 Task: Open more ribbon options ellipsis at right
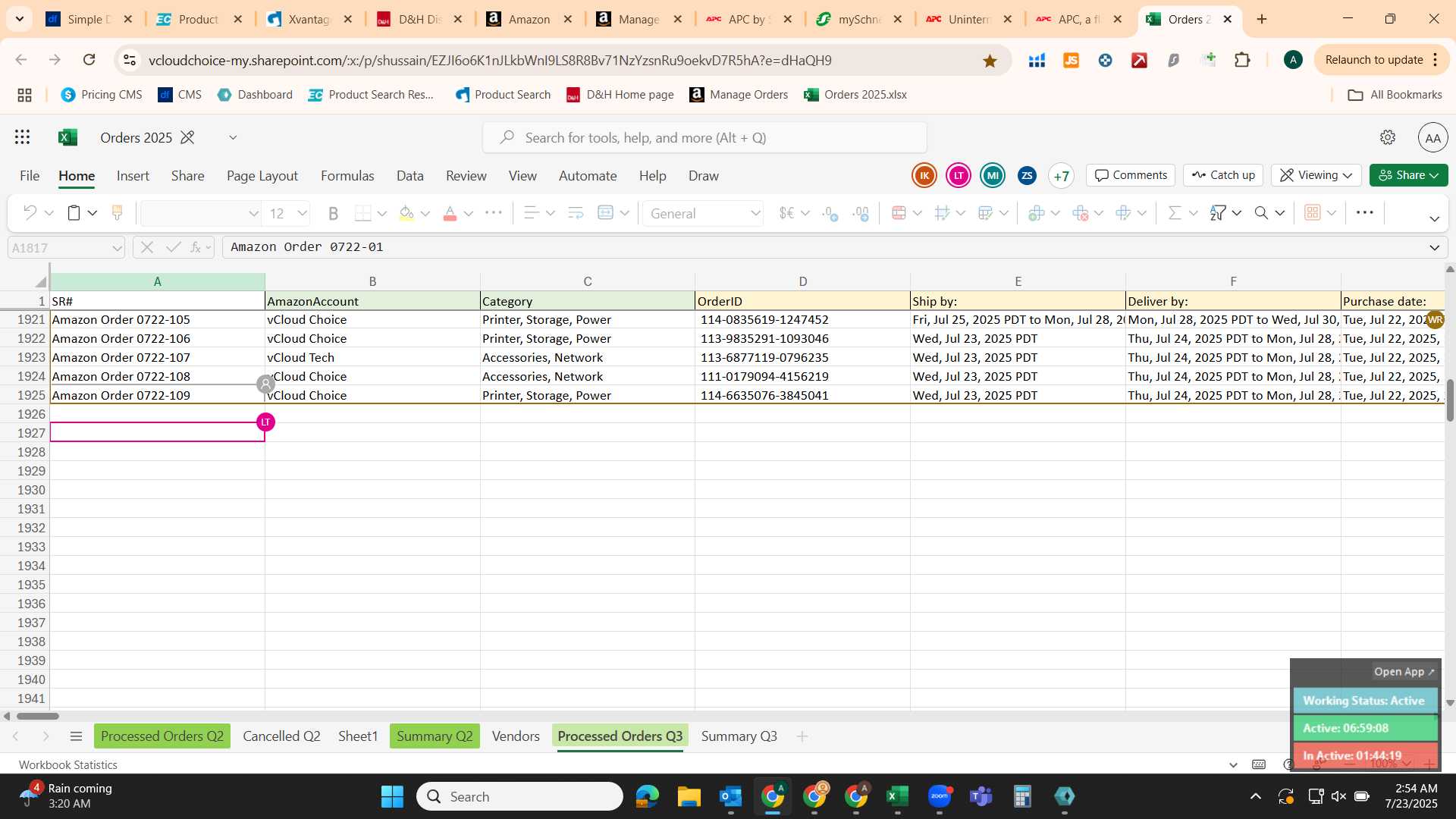pos(1364,213)
